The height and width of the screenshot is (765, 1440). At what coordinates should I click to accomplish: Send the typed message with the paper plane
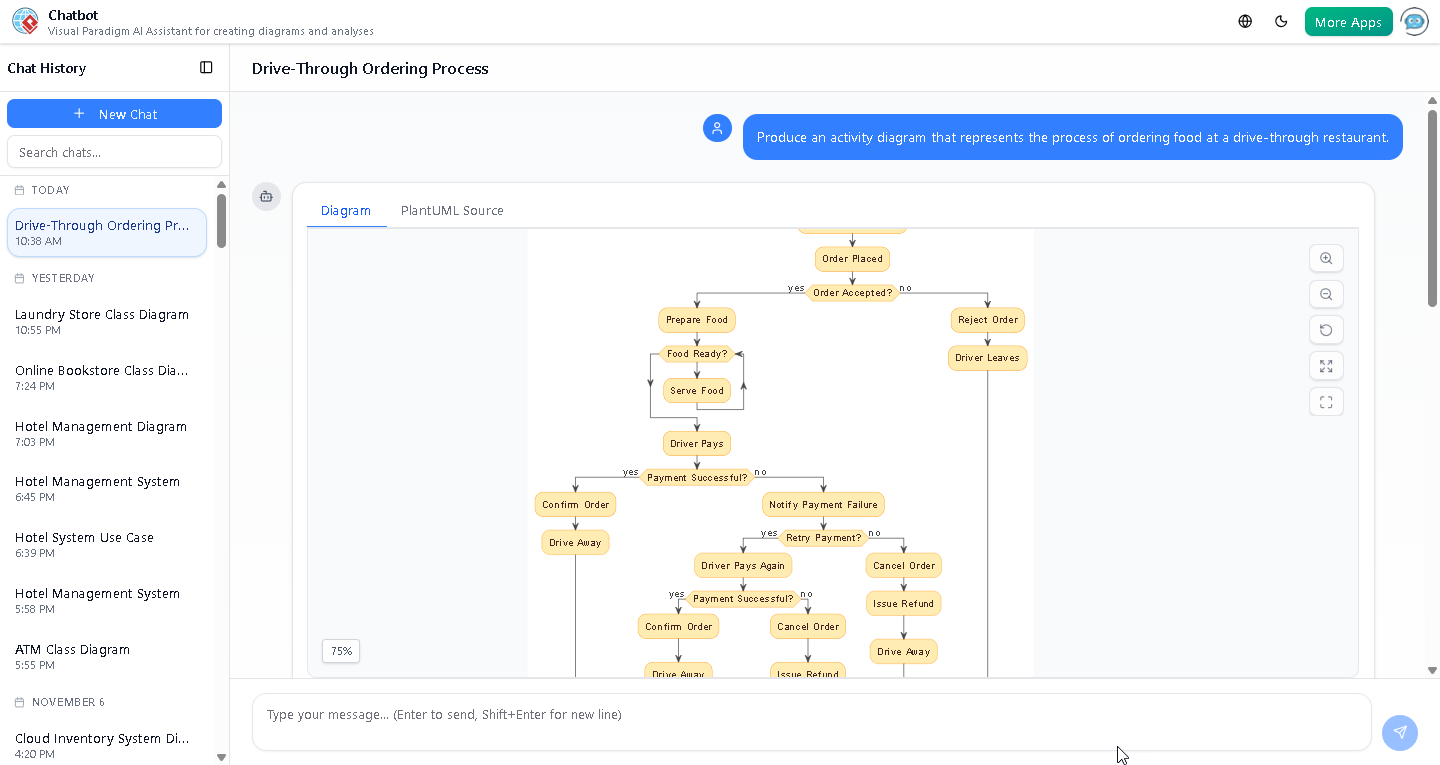pyautogui.click(x=1400, y=733)
